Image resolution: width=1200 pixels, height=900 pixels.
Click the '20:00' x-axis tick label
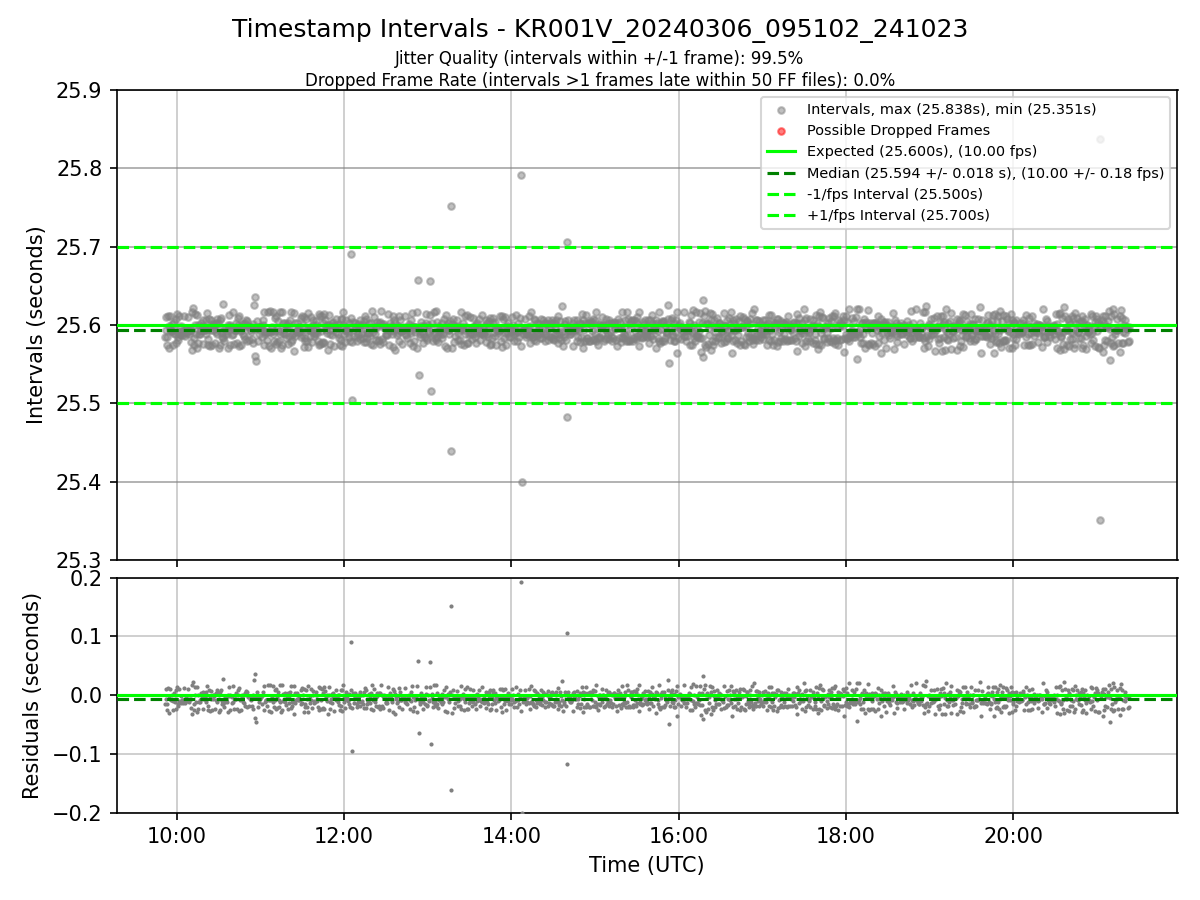(x=1013, y=836)
